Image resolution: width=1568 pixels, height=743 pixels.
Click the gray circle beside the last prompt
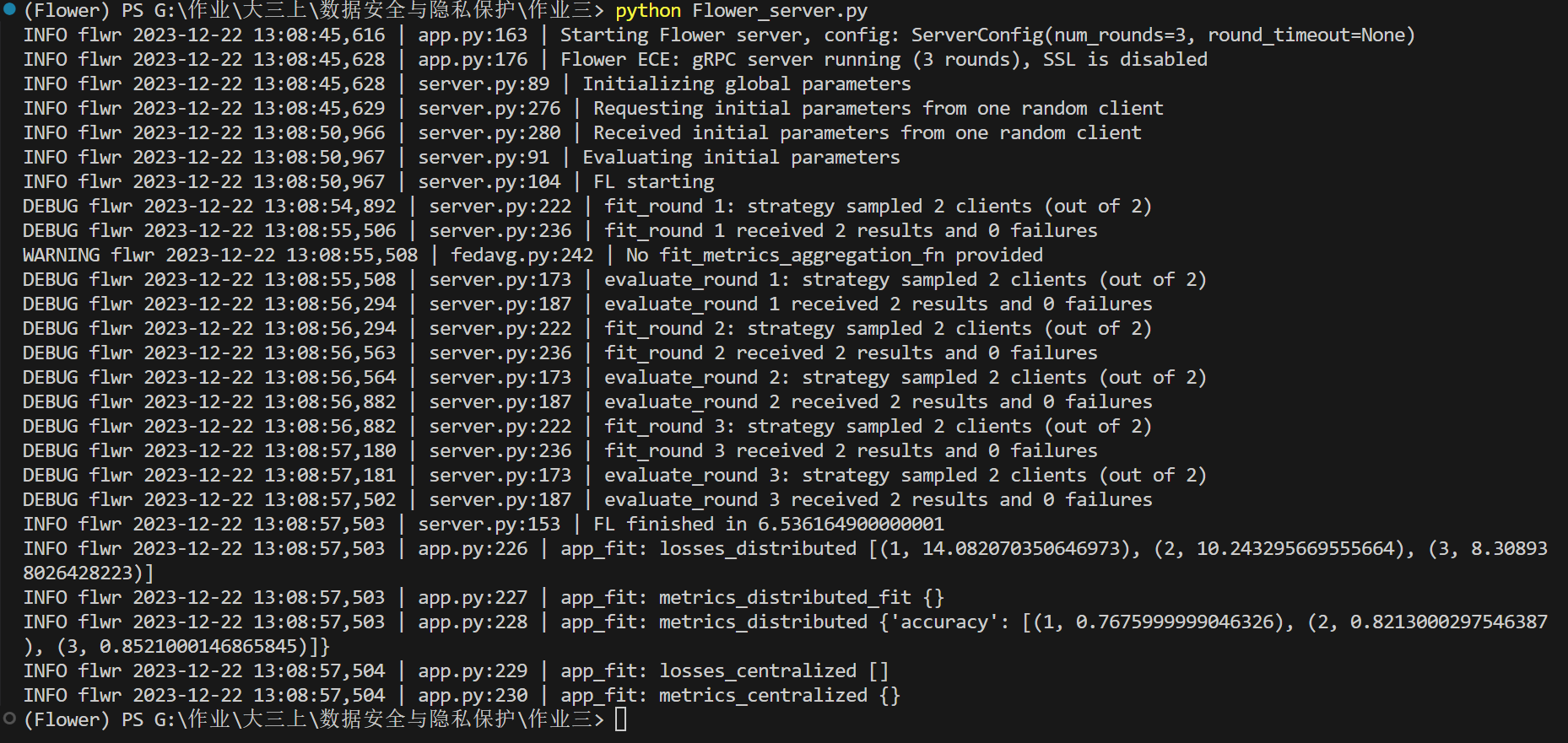9,719
